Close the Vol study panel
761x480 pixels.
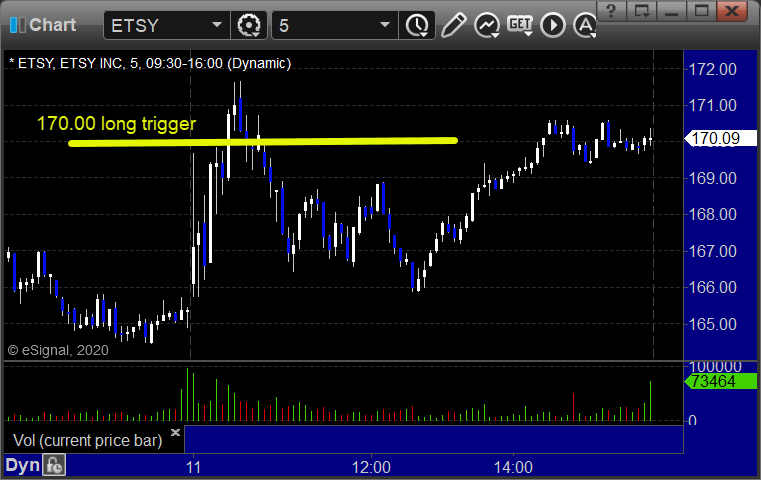(x=175, y=432)
